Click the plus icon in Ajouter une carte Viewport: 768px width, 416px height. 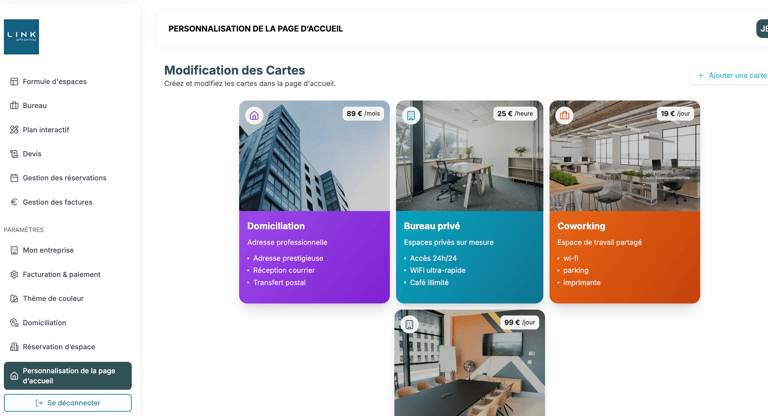[700, 75]
